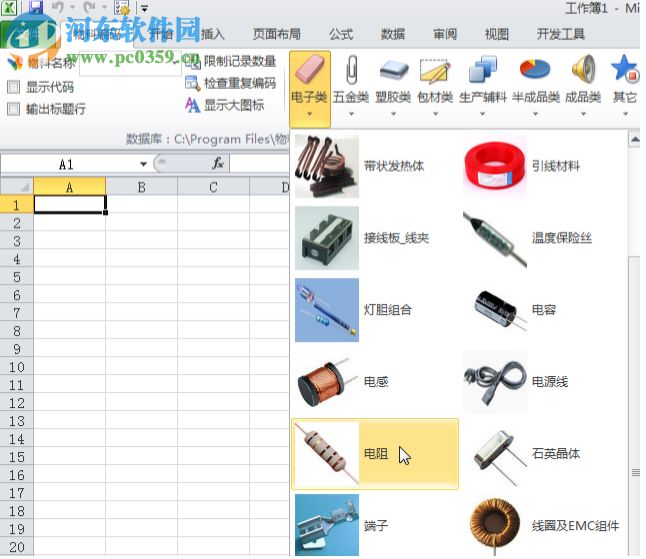This screenshot has height=559, width=646.
Task: Select the 端子 terminal thumbnail
Action: [x=327, y=525]
